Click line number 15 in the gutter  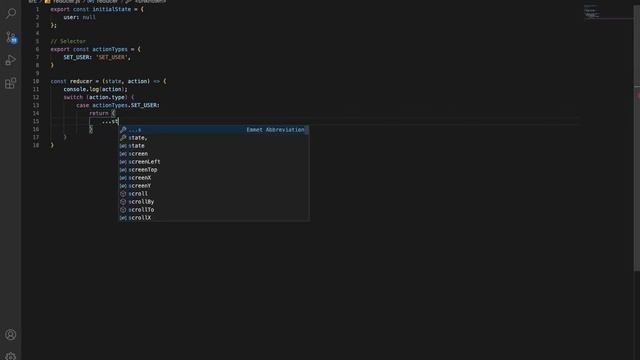pyautogui.click(x=36, y=121)
